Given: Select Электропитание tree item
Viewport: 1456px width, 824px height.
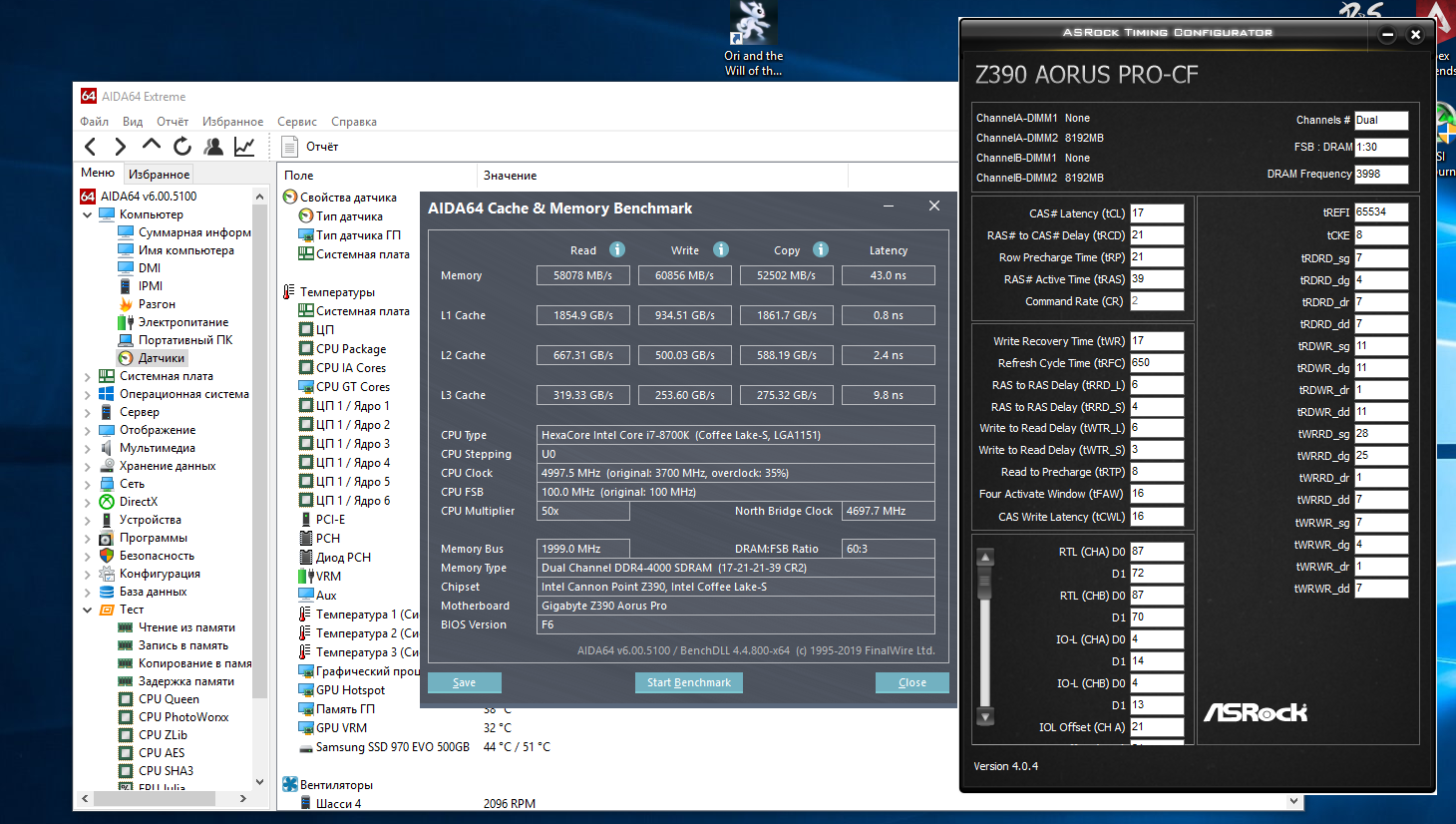Looking at the screenshot, I should 183,322.
